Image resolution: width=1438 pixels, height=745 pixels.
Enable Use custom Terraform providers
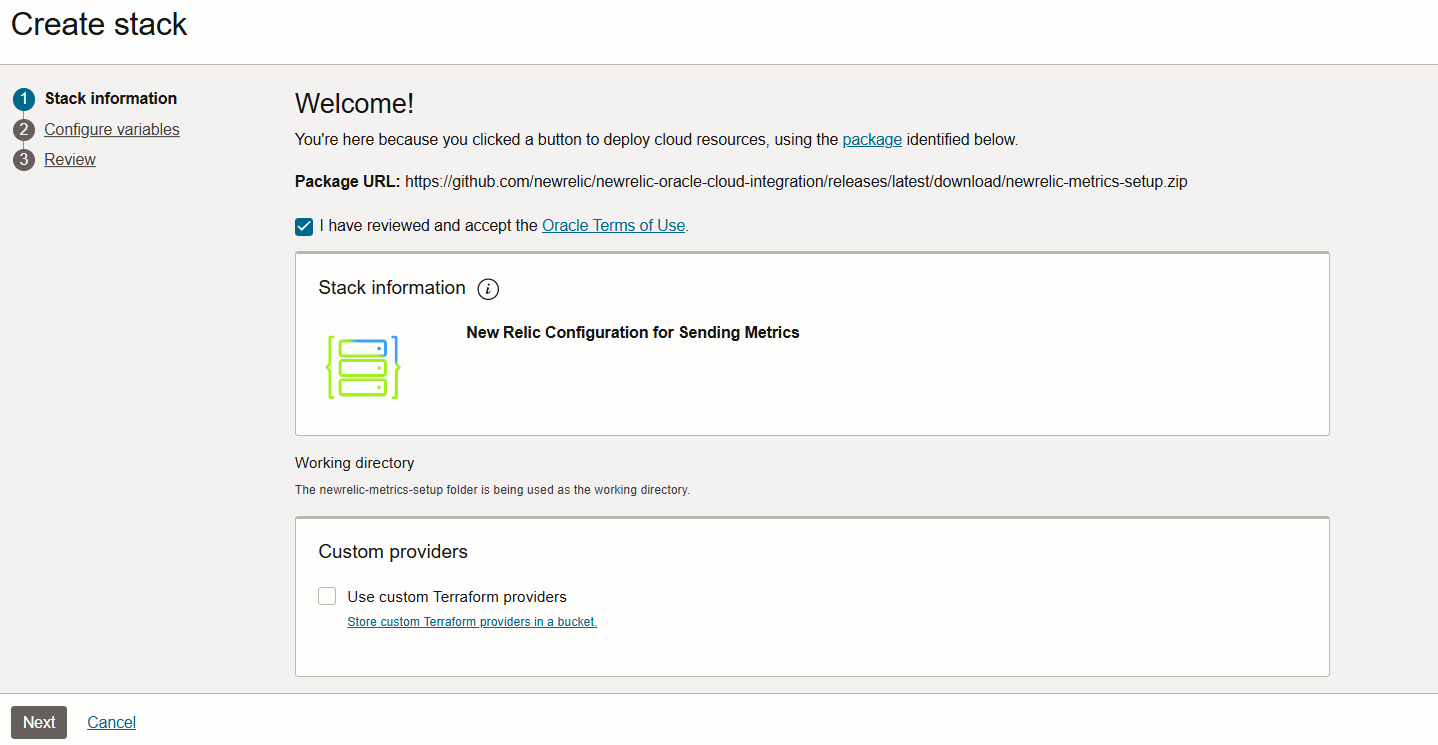pyautogui.click(x=327, y=595)
